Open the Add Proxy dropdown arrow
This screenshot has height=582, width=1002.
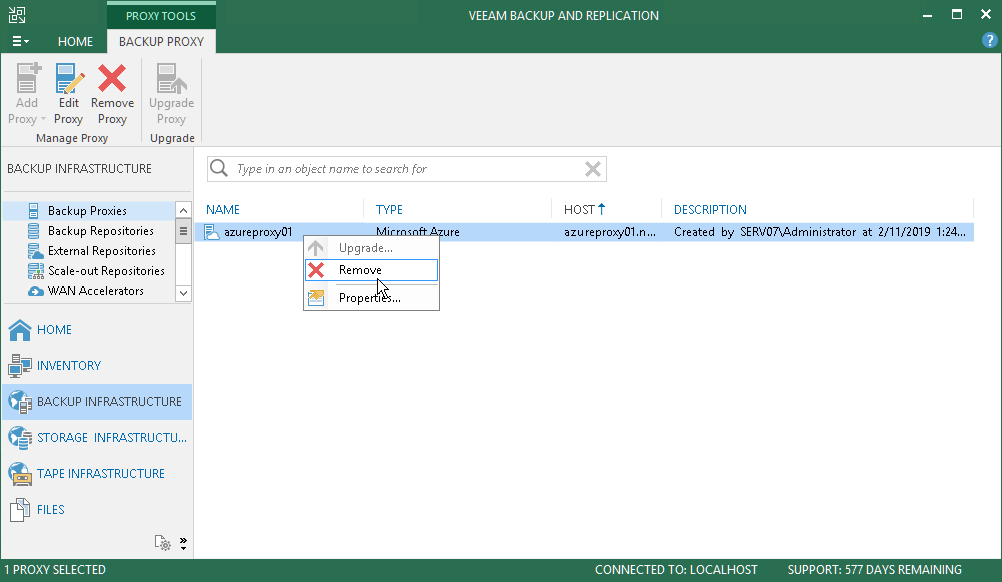[43, 119]
